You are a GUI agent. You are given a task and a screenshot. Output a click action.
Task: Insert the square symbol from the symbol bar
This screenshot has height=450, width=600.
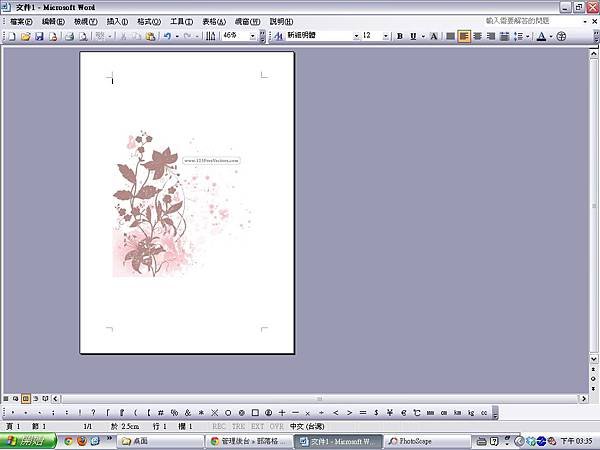point(255,412)
